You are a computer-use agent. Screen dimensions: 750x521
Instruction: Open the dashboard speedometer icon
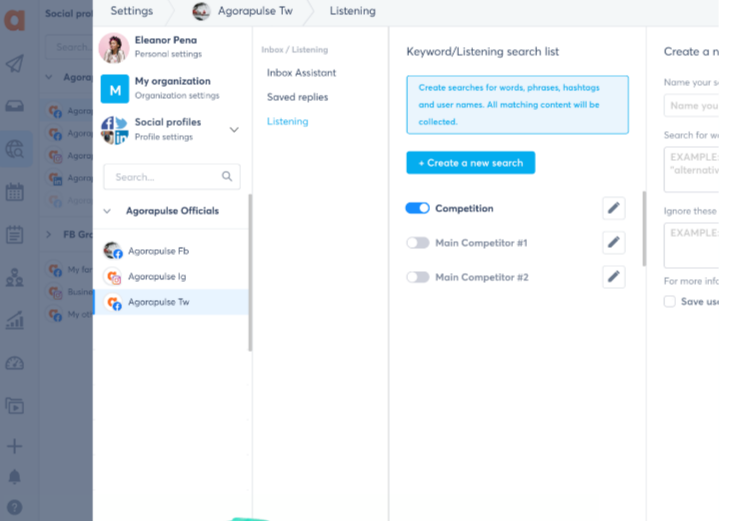14,364
